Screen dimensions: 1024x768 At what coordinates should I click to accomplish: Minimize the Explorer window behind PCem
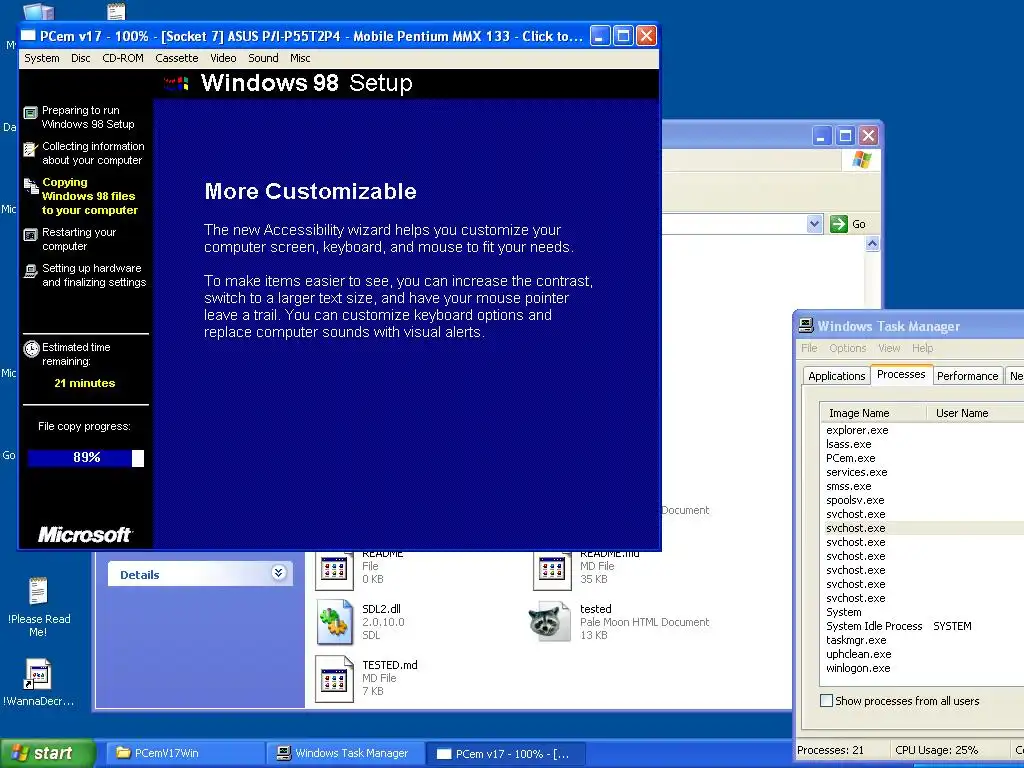coord(822,136)
